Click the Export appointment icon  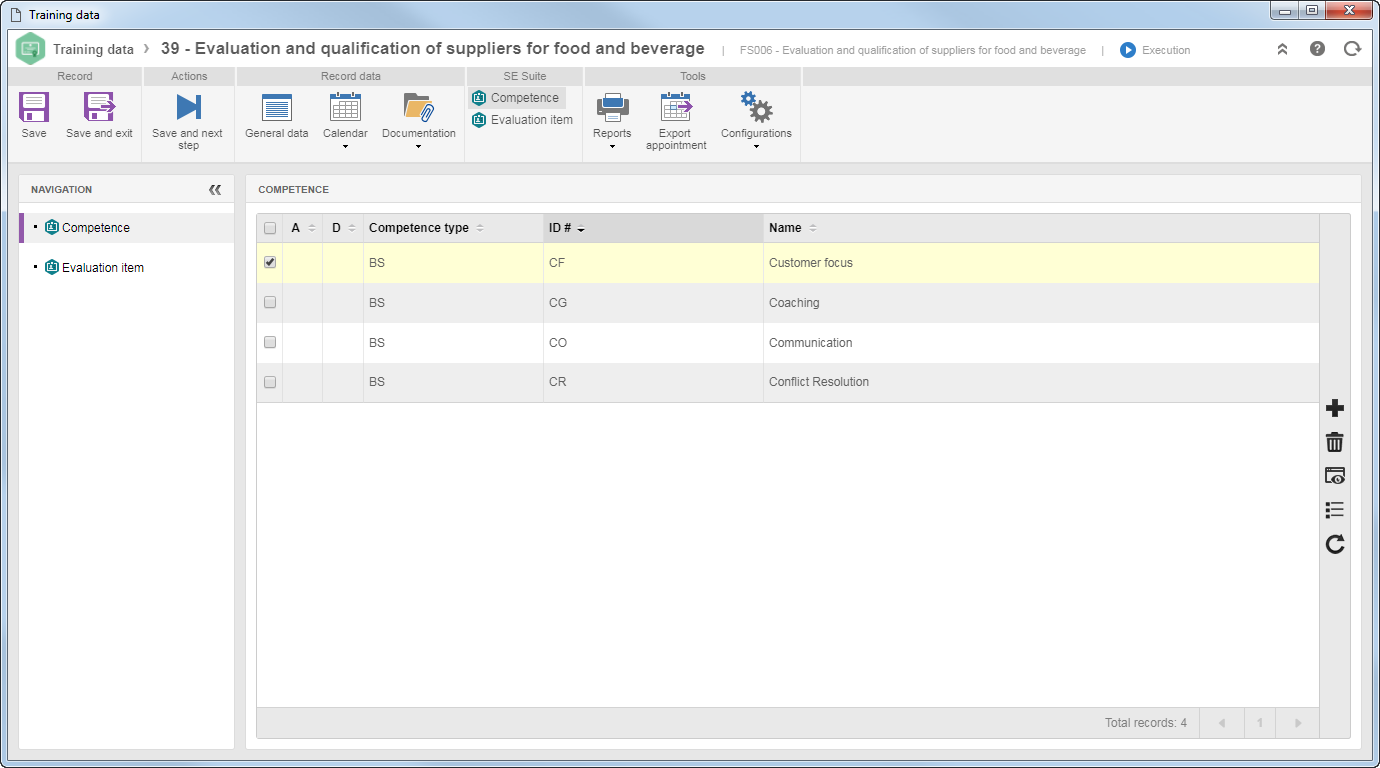coord(676,107)
